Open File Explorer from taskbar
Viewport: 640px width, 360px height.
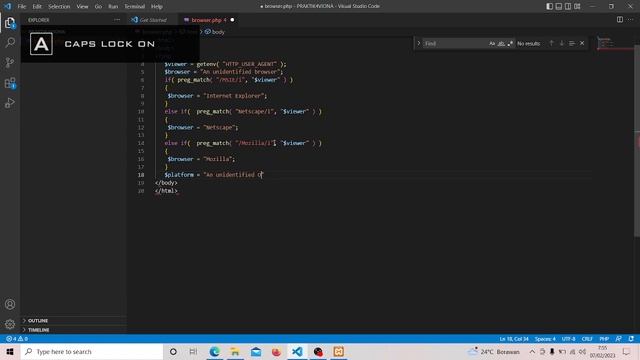(x=235, y=351)
